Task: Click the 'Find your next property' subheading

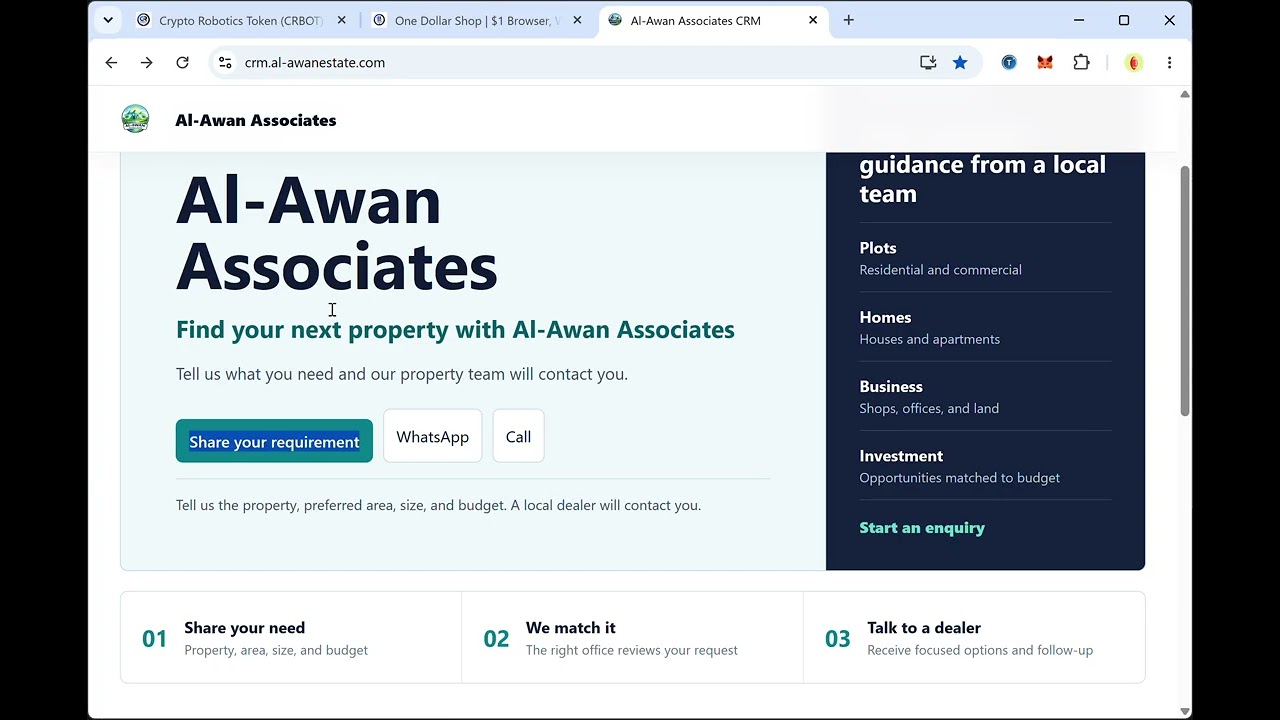Action: click(455, 330)
